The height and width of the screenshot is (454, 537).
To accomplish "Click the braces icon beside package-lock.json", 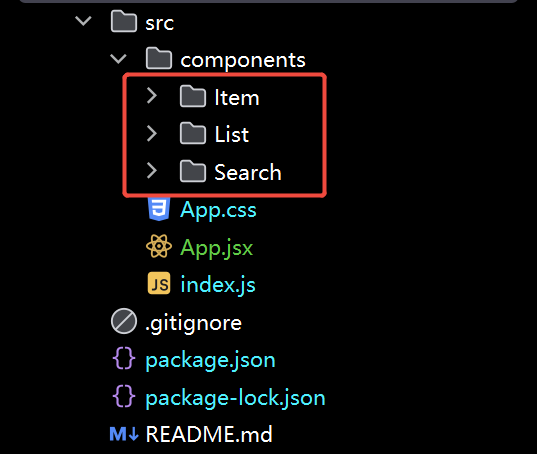I will tap(124, 396).
